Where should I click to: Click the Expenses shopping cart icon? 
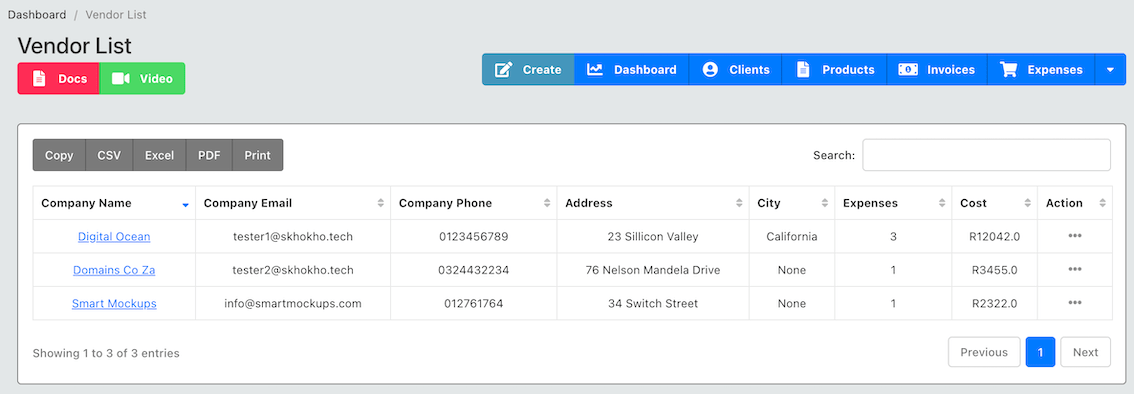click(x=1008, y=69)
